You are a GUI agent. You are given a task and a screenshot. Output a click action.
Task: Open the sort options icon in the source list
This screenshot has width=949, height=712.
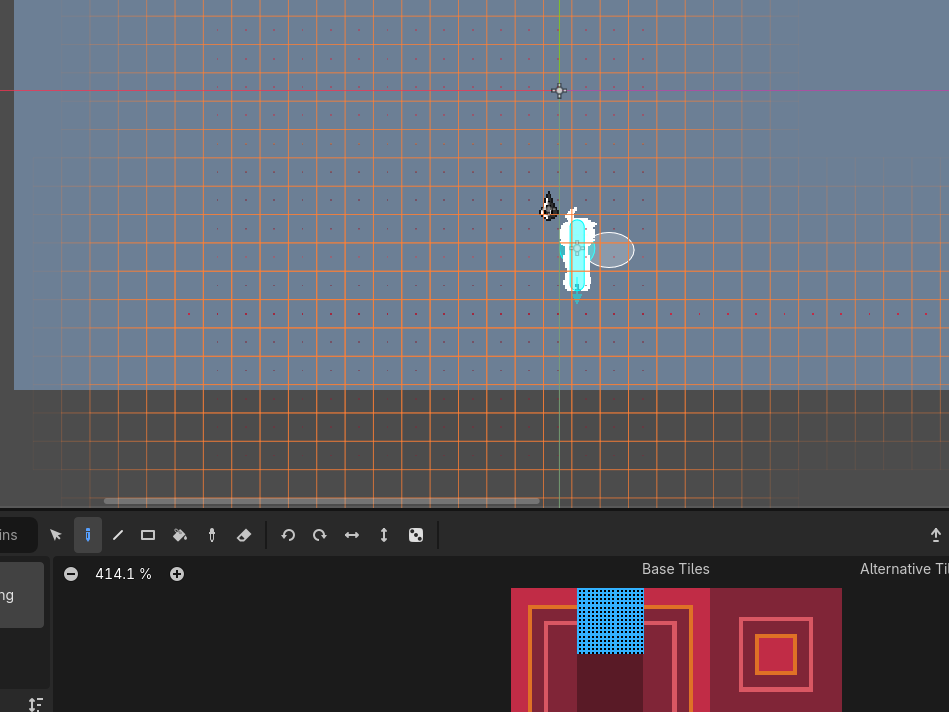coord(35,704)
